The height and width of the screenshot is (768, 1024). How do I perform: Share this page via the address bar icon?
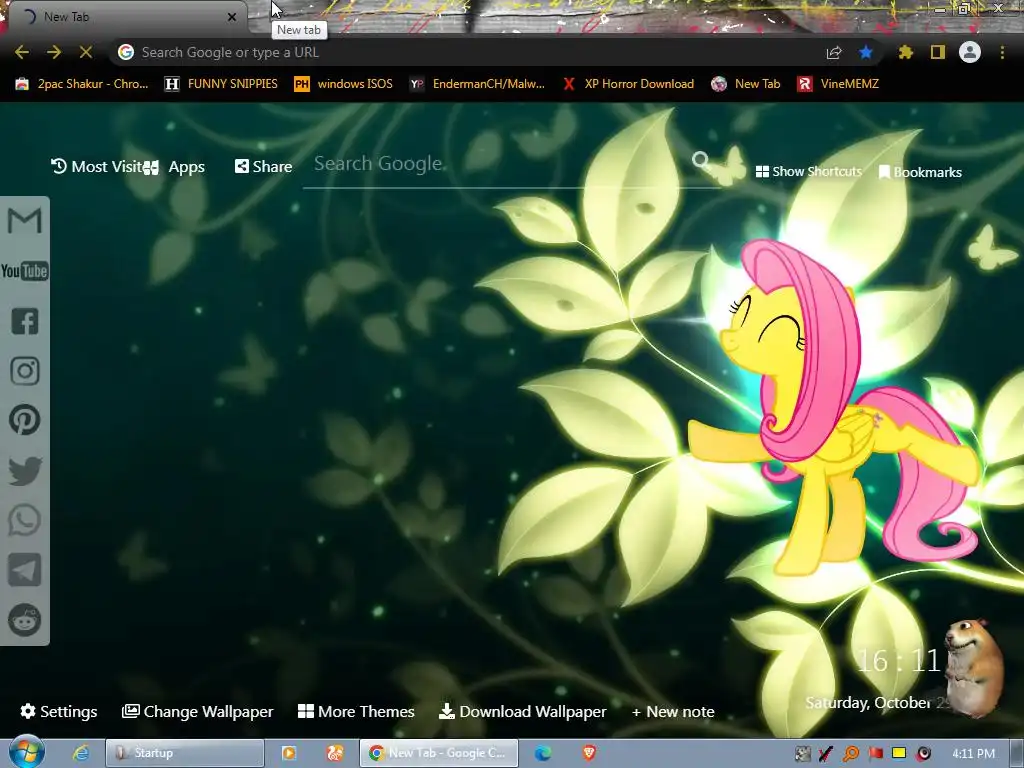tap(834, 53)
